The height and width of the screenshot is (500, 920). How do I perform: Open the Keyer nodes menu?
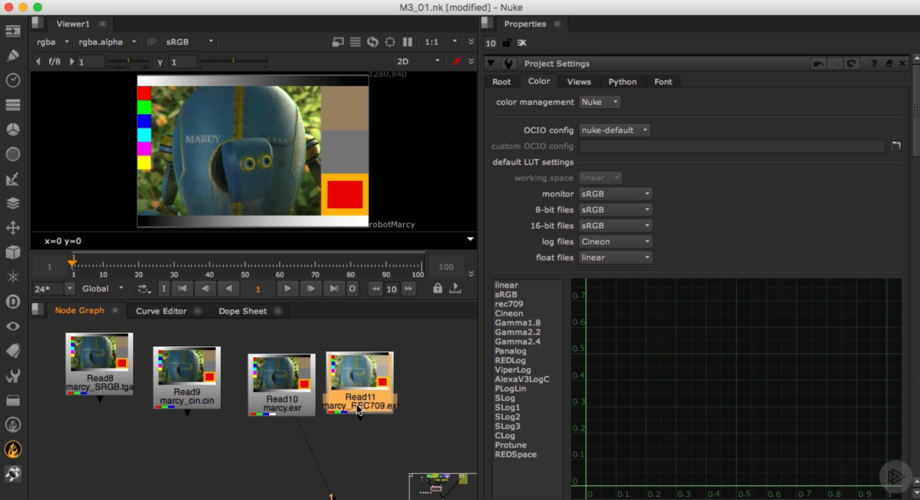pyautogui.click(x=13, y=178)
